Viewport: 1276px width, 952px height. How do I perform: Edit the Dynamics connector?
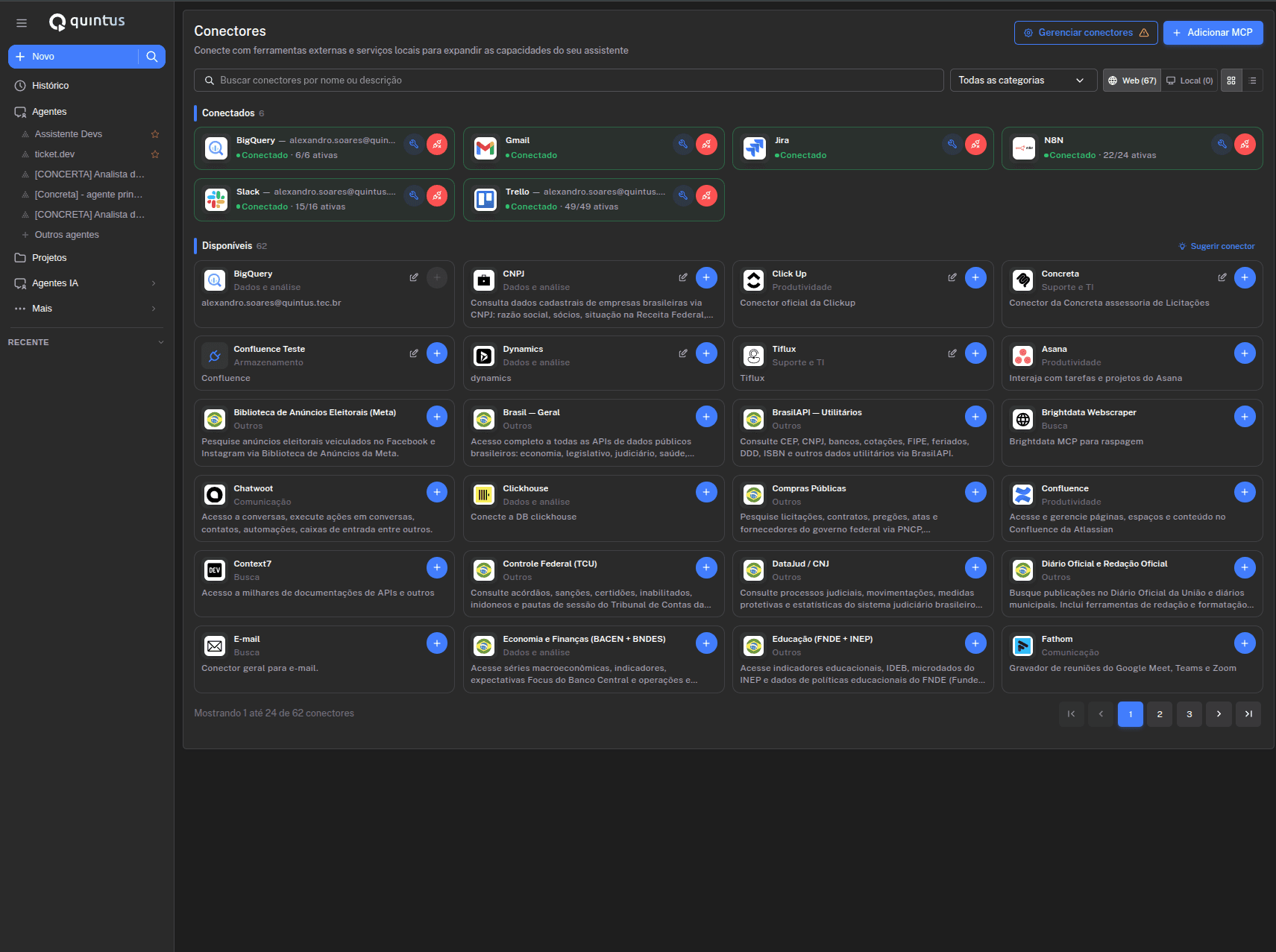683,353
